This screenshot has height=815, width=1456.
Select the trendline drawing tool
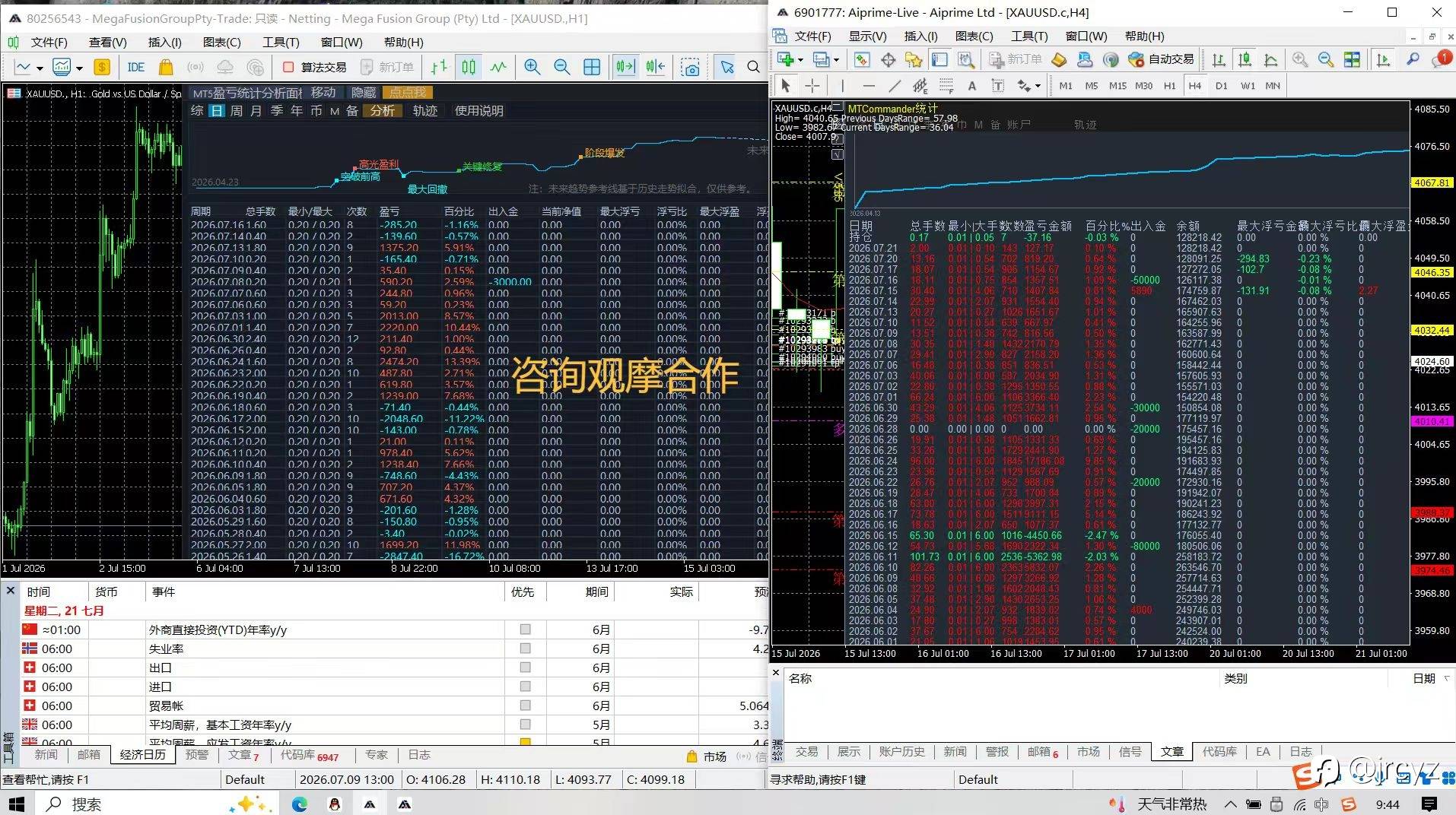point(895,86)
